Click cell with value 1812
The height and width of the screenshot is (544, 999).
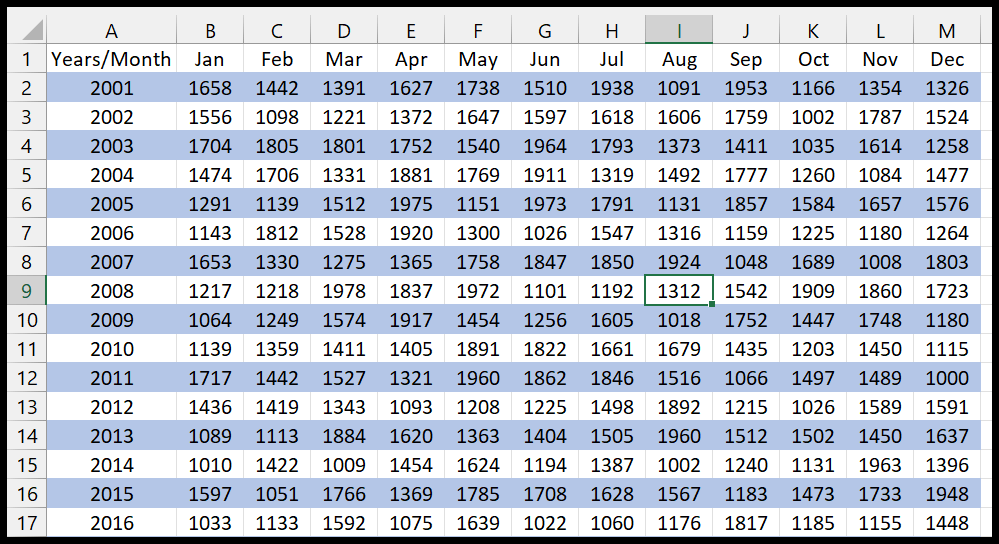pos(277,233)
